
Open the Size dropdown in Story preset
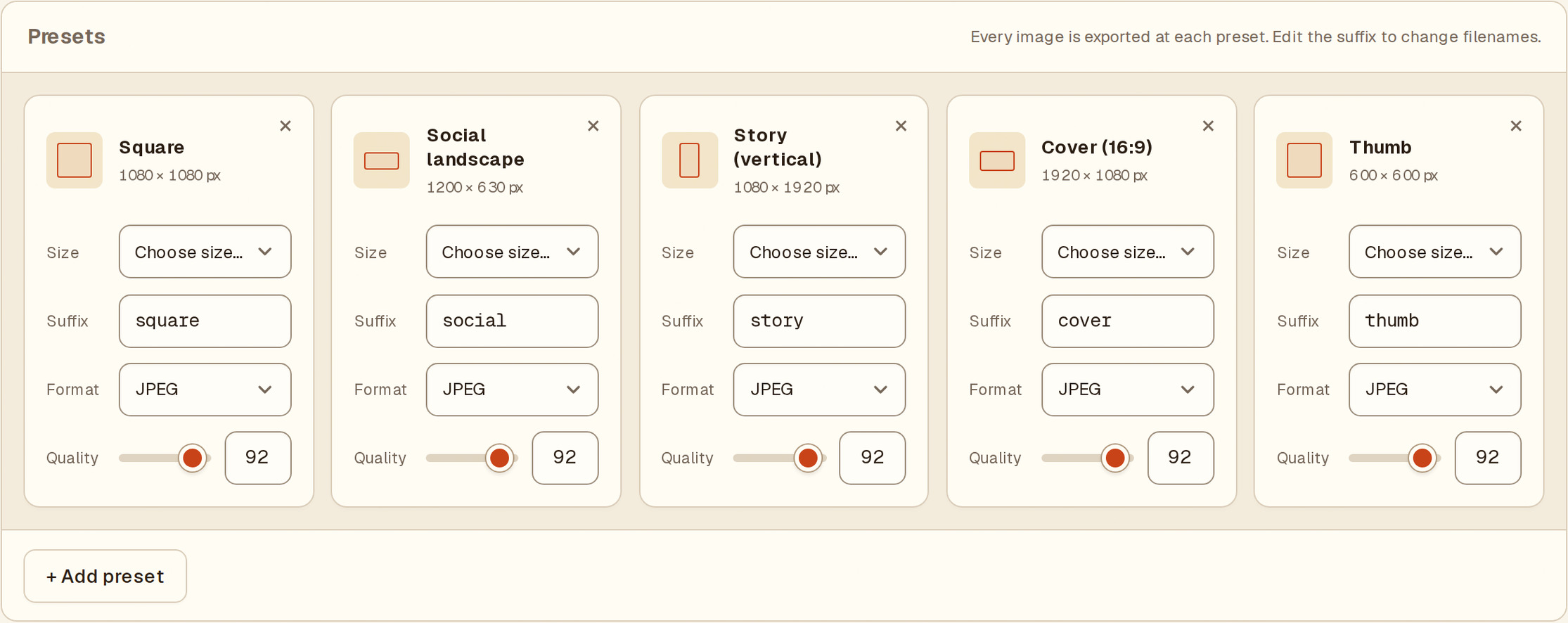[x=819, y=252]
